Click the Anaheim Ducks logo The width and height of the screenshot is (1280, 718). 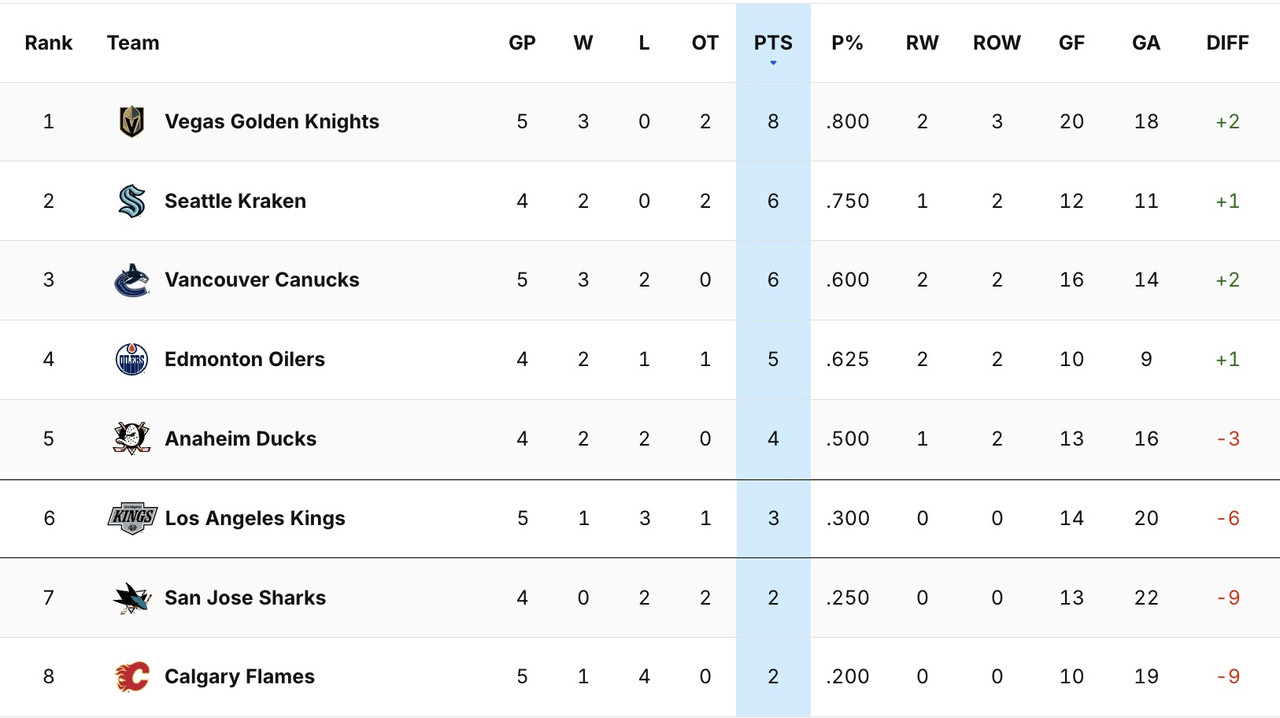pyautogui.click(x=131, y=438)
